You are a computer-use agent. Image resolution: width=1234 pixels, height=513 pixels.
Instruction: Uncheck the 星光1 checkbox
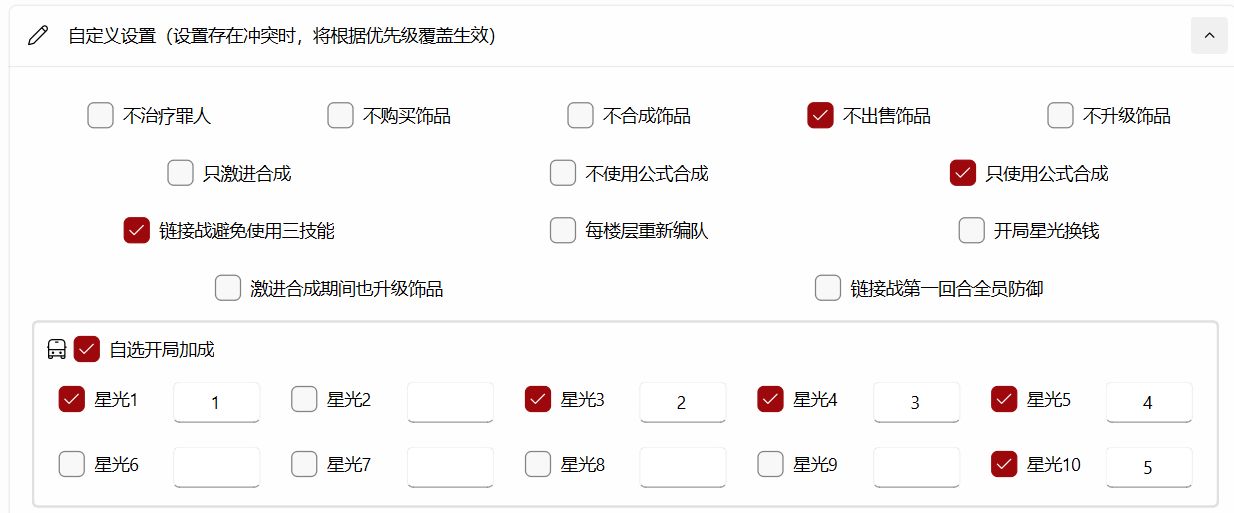pyautogui.click(x=72, y=400)
